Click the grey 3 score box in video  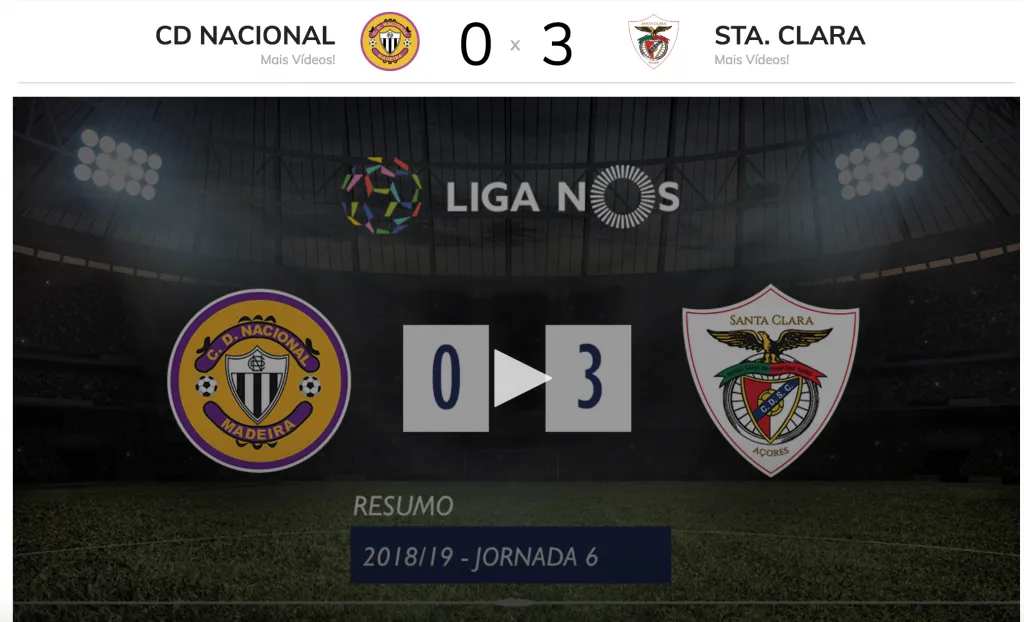click(588, 378)
